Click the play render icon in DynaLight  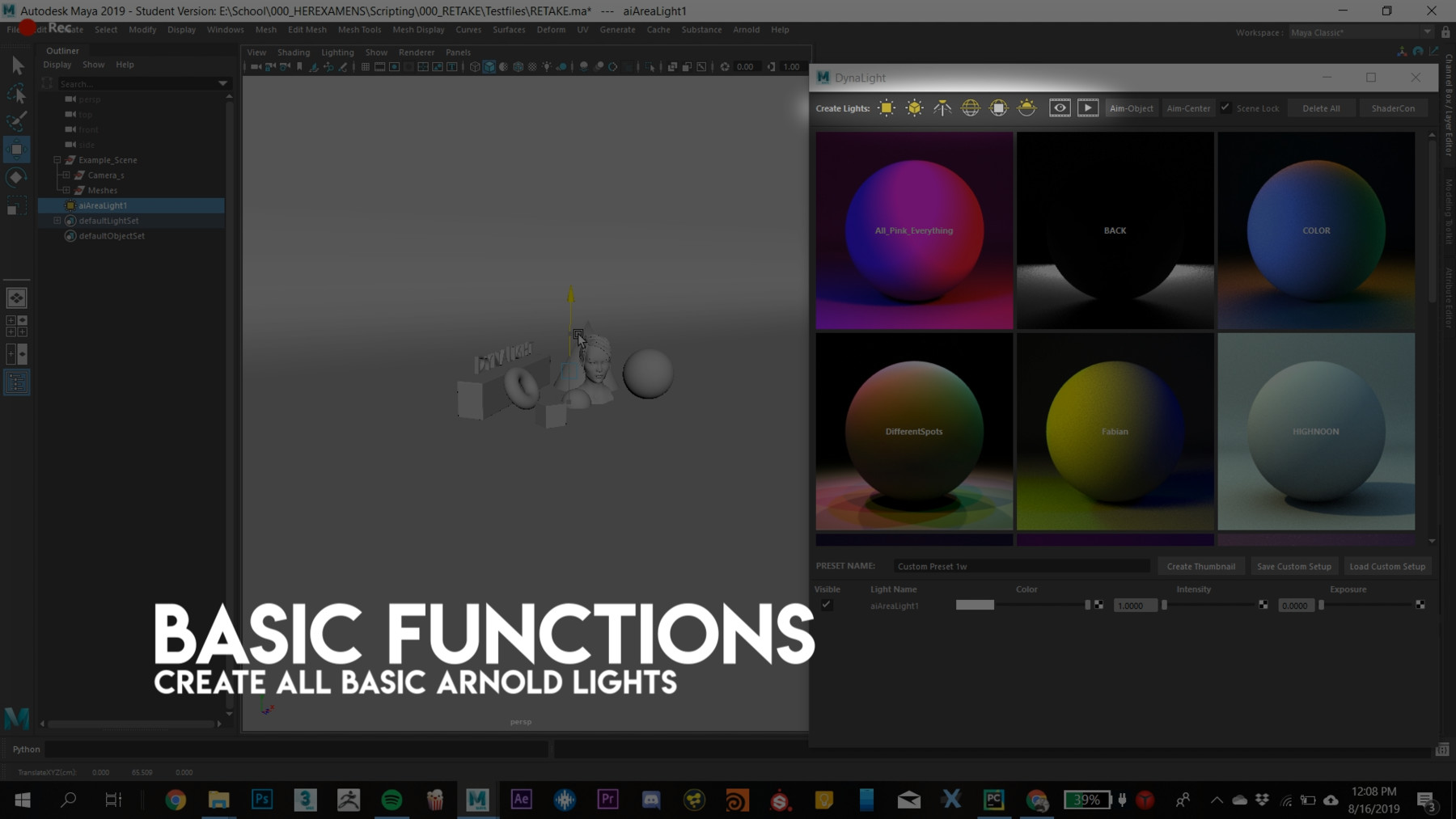point(1088,108)
